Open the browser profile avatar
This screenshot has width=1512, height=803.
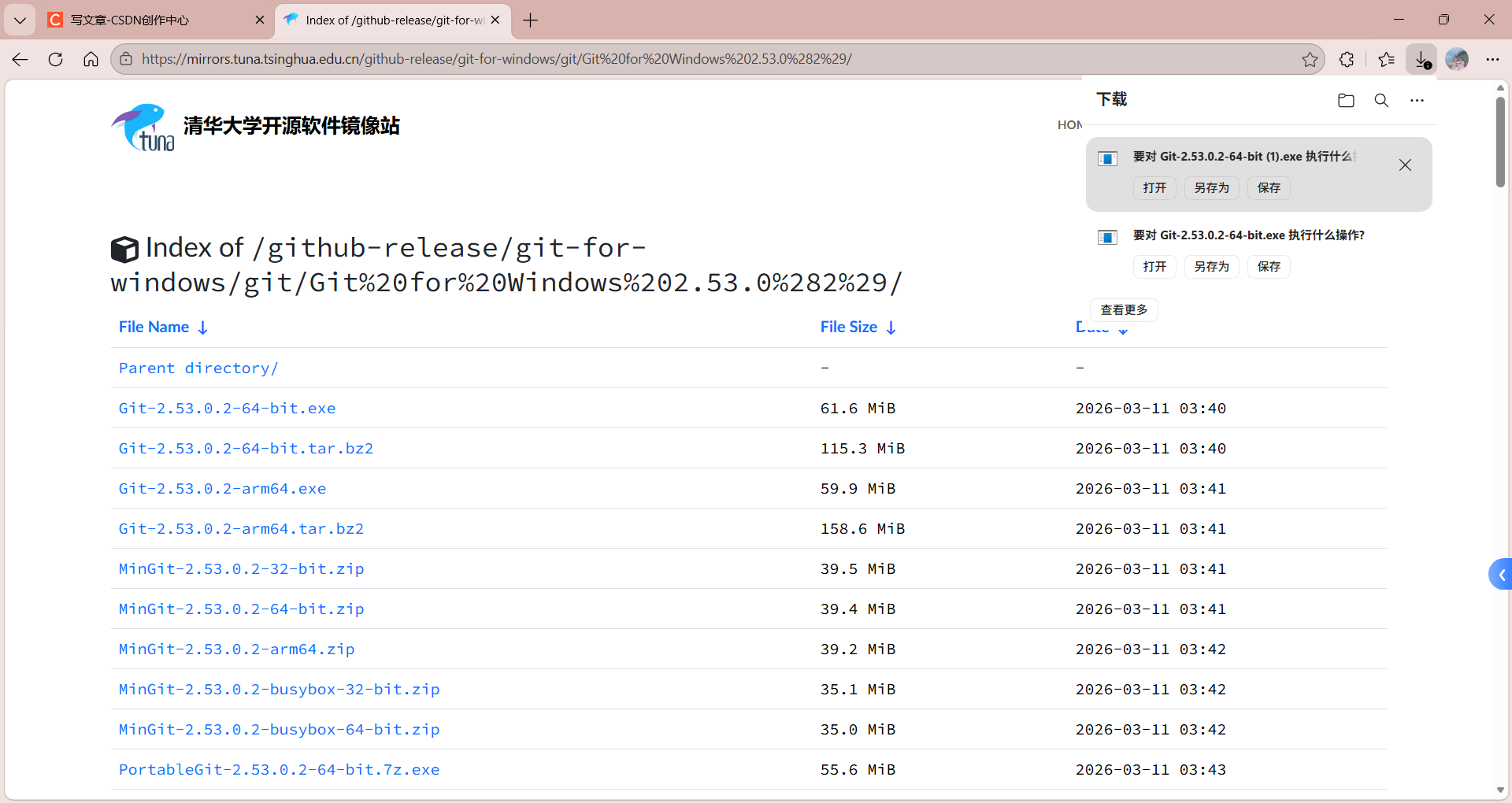pos(1458,58)
